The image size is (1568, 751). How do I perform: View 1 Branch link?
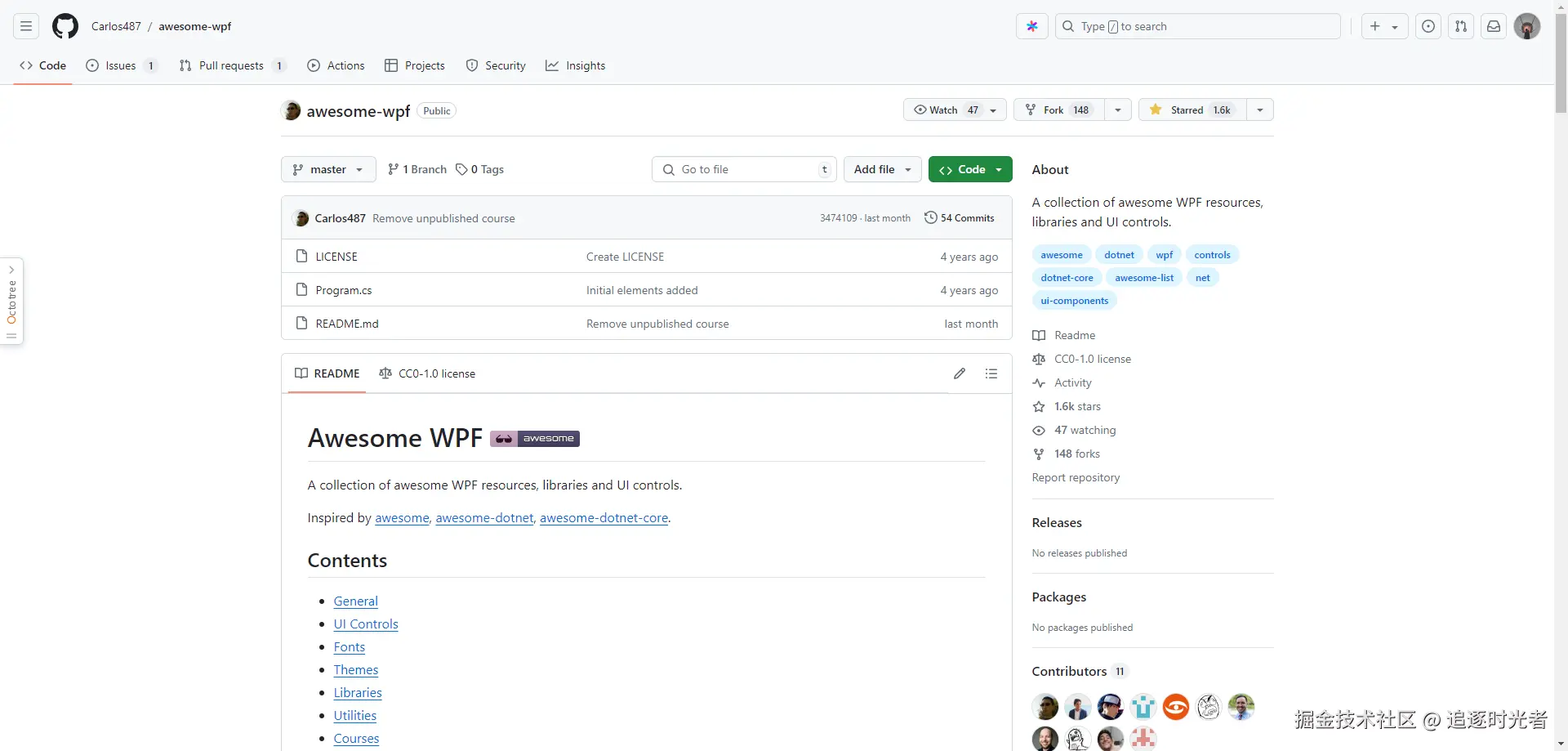417,169
